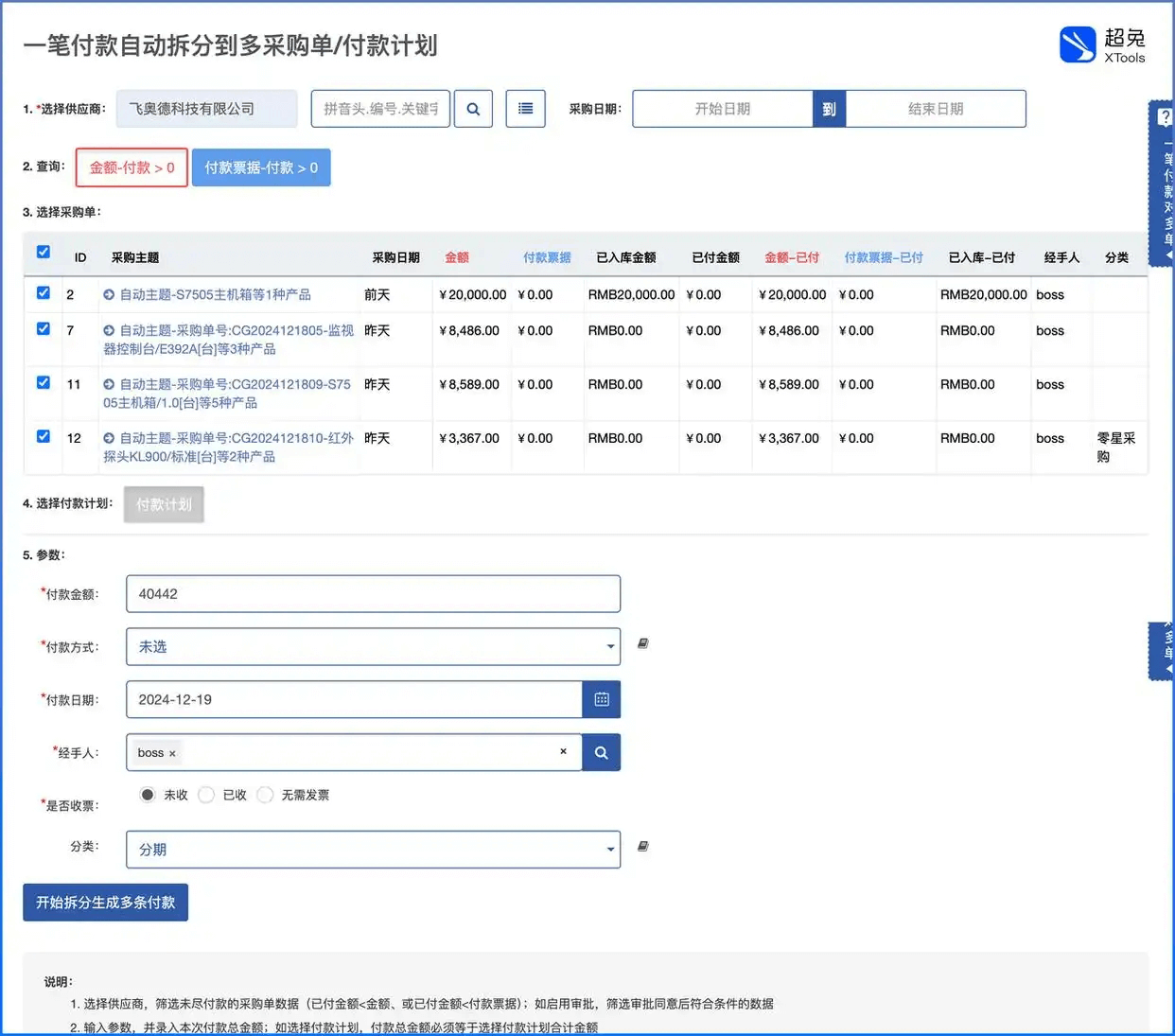The height and width of the screenshot is (1036, 1175).
Task: Open the book icon beside category dropdown
Action: [x=643, y=847]
